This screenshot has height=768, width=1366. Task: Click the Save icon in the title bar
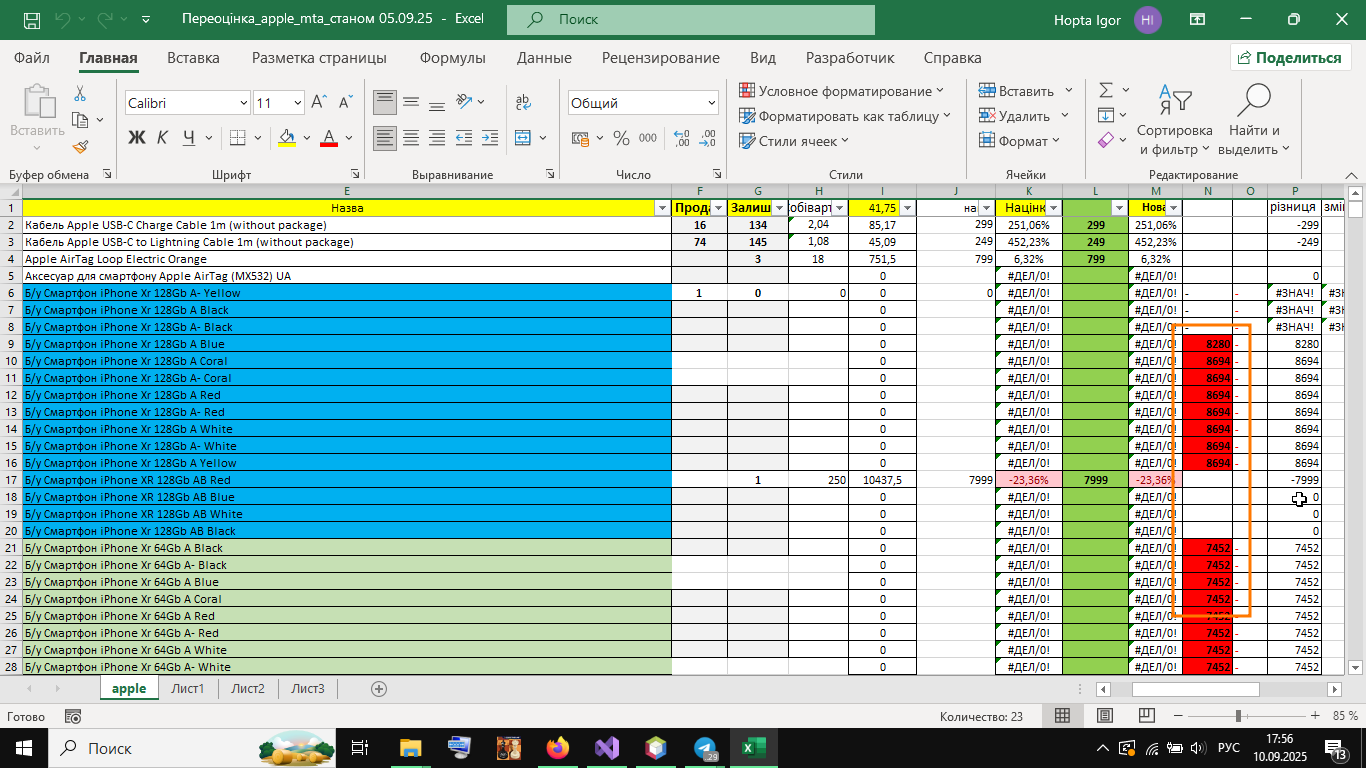pyautogui.click(x=32, y=19)
